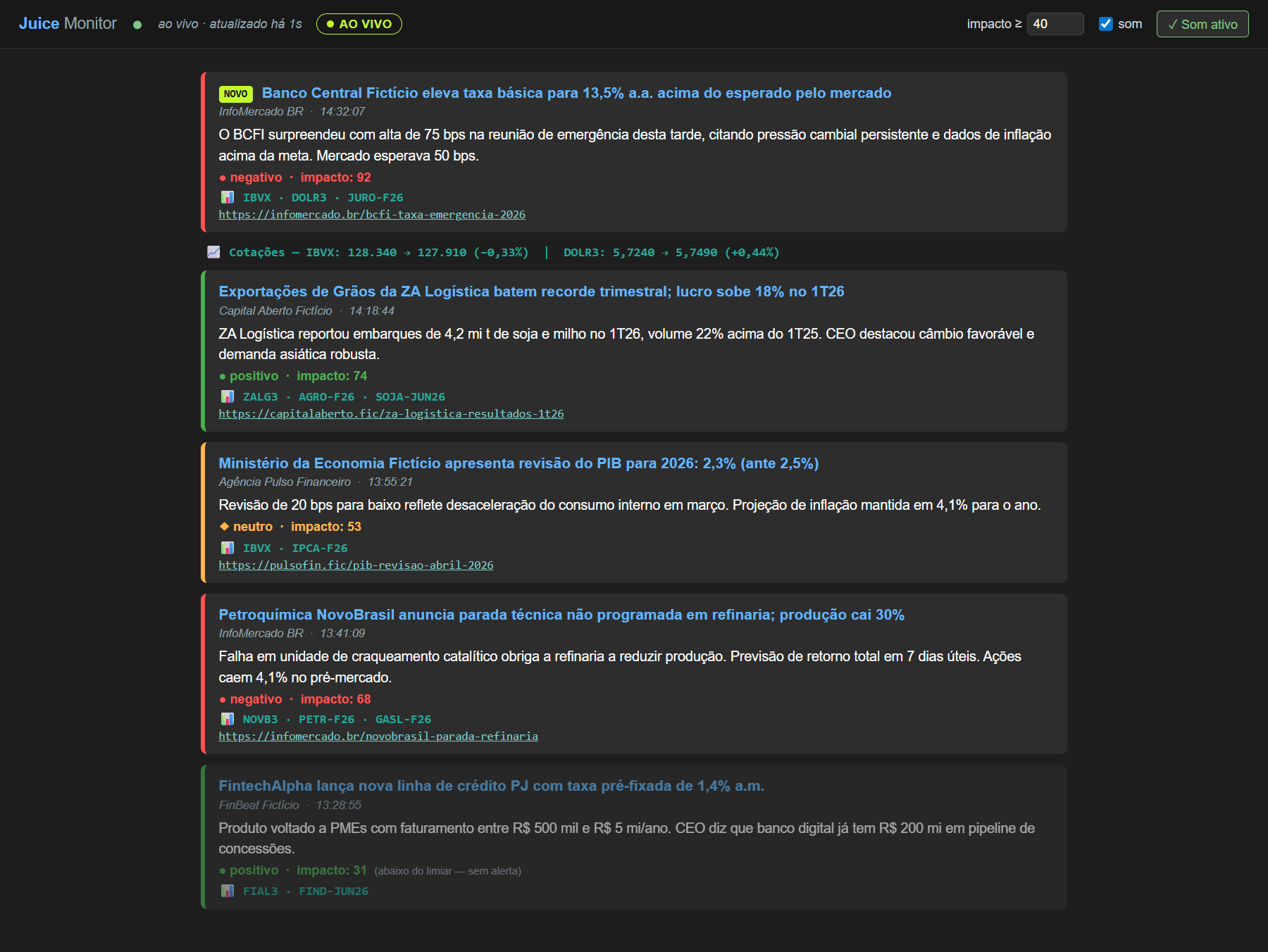Click the Juice Monitor logo title

coord(68,23)
